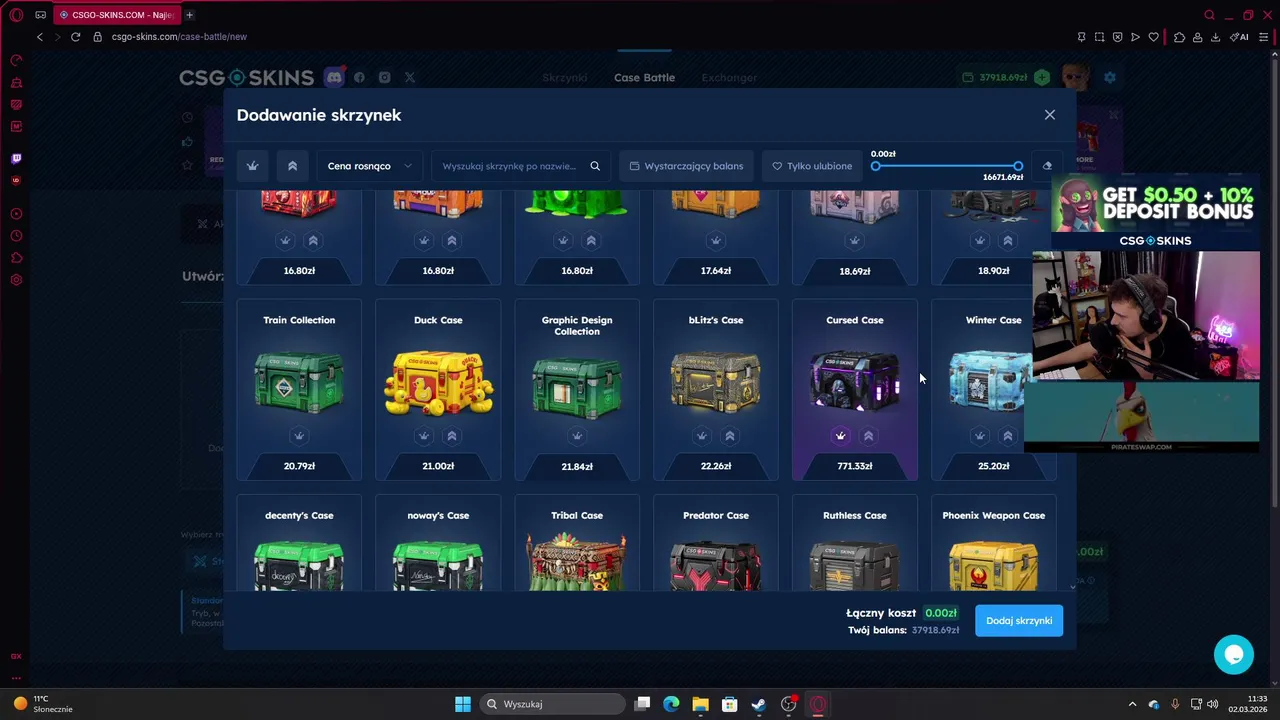Click the crown filter icon in filter bar
Screen dimensions: 1280x720
tap(253, 166)
